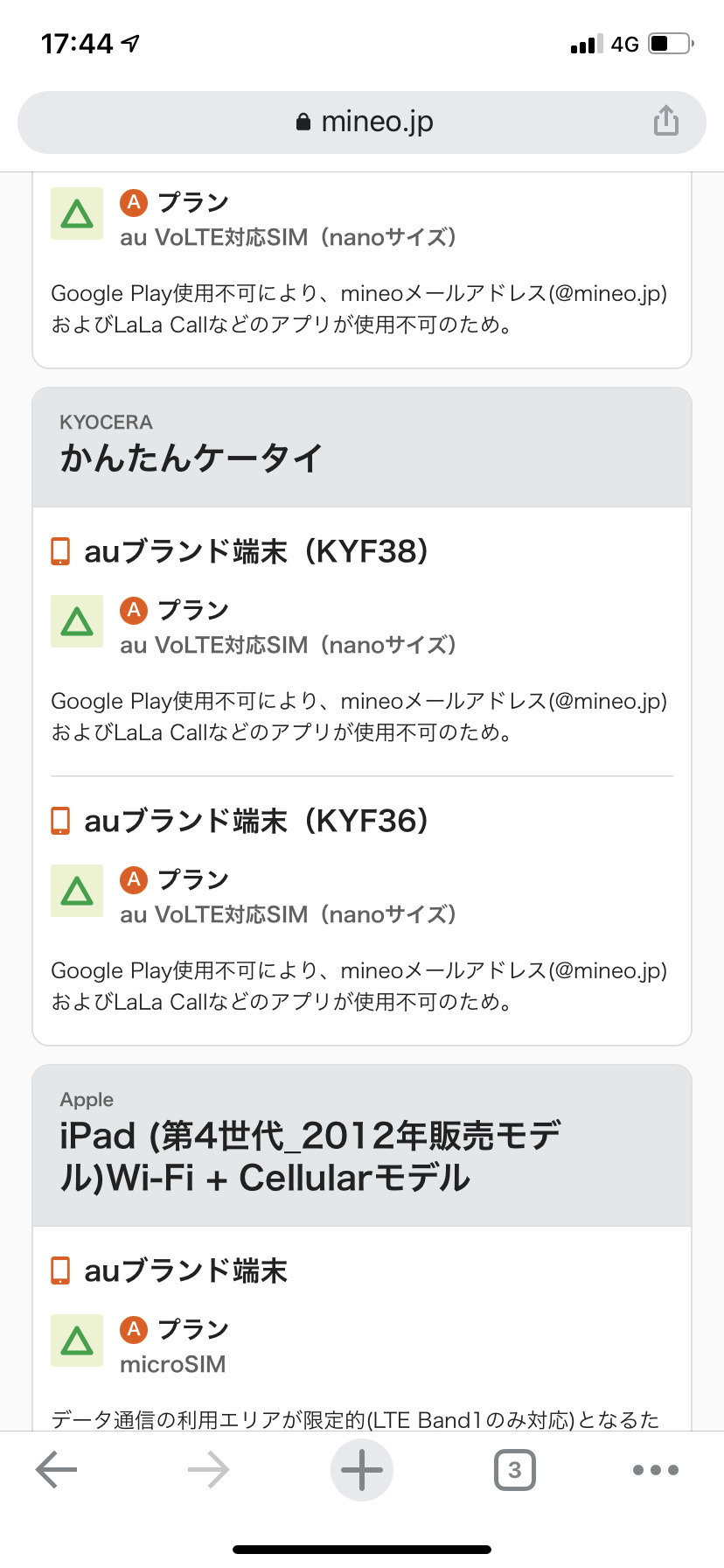Tap the browser back arrow
Viewport: 724px width, 1568px height.
pos(57,1470)
